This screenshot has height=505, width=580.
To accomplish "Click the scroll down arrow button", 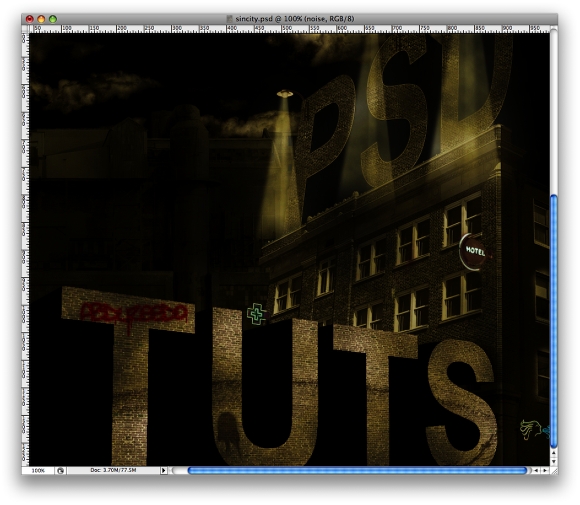I will pos(554,461).
